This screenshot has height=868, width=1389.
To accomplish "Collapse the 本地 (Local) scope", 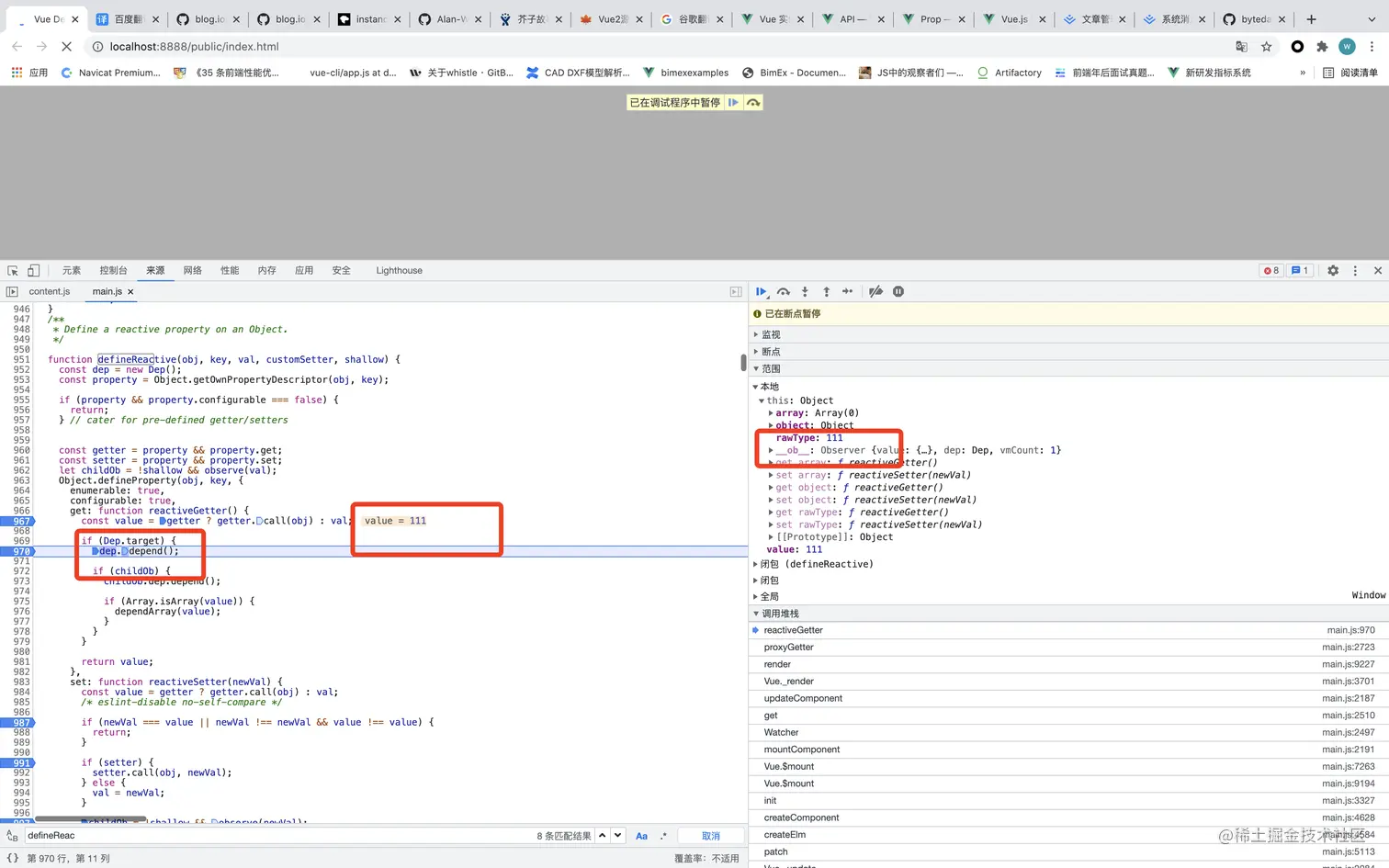I will pyautogui.click(x=756, y=387).
